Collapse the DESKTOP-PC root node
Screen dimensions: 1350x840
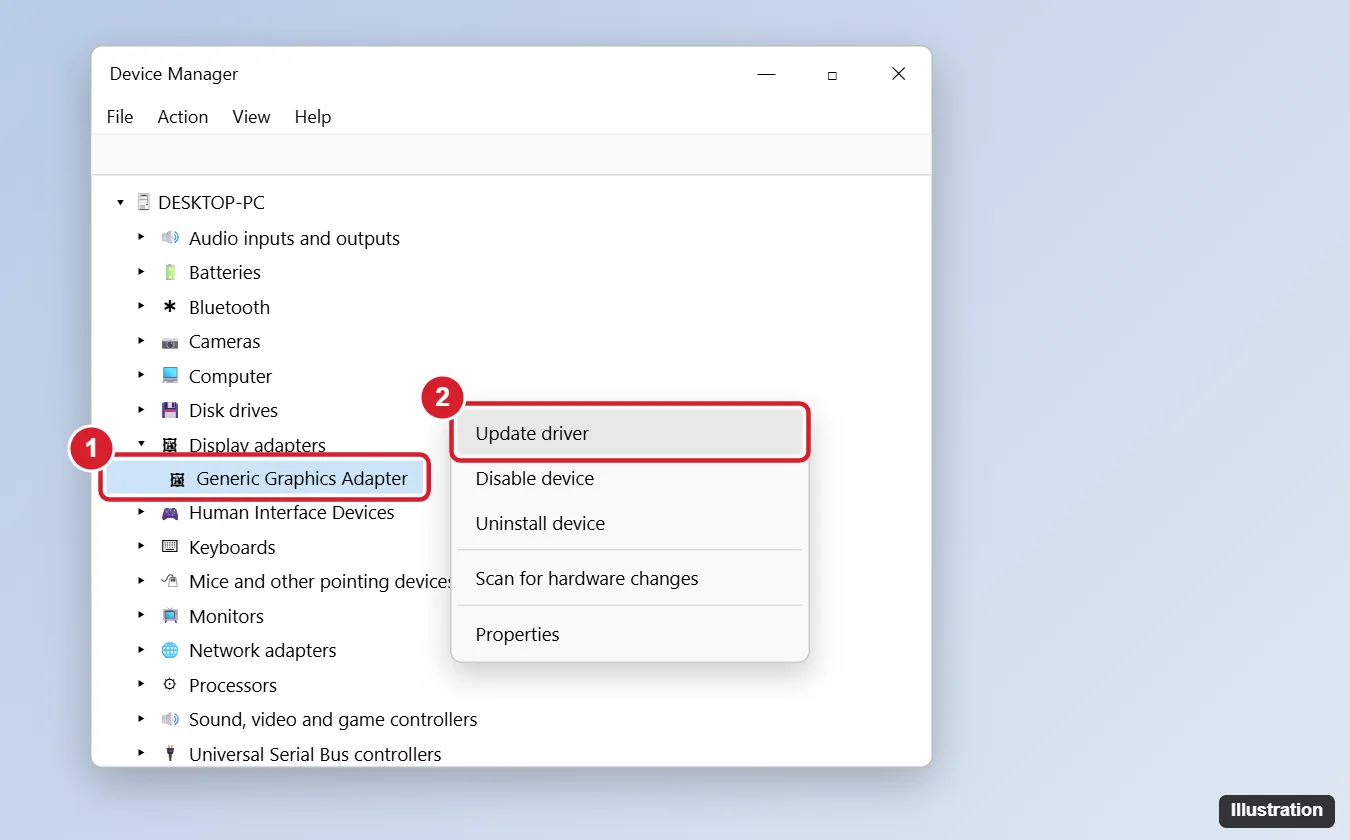tap(120, 202)
